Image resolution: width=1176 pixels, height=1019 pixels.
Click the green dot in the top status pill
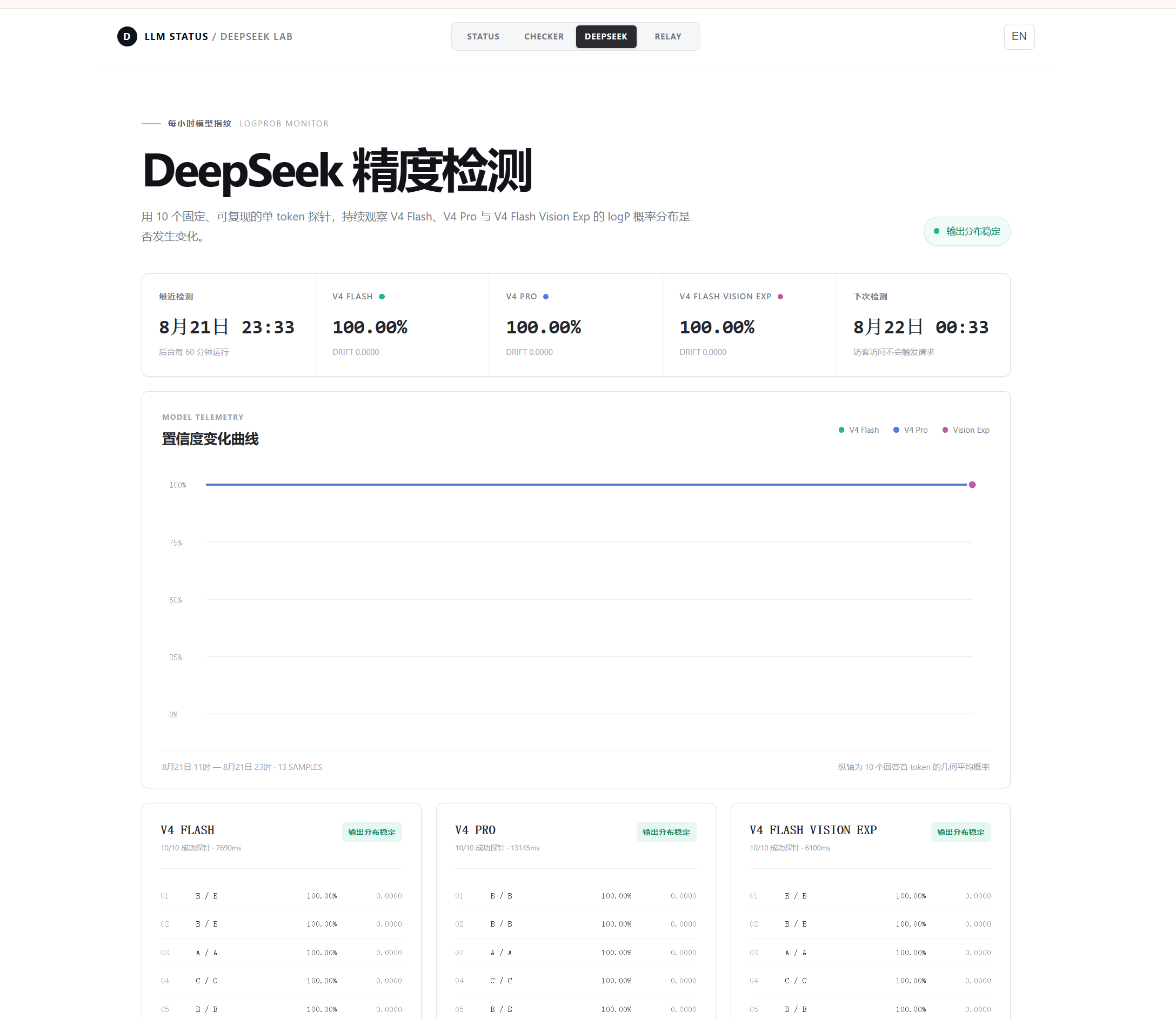point(937,231)
